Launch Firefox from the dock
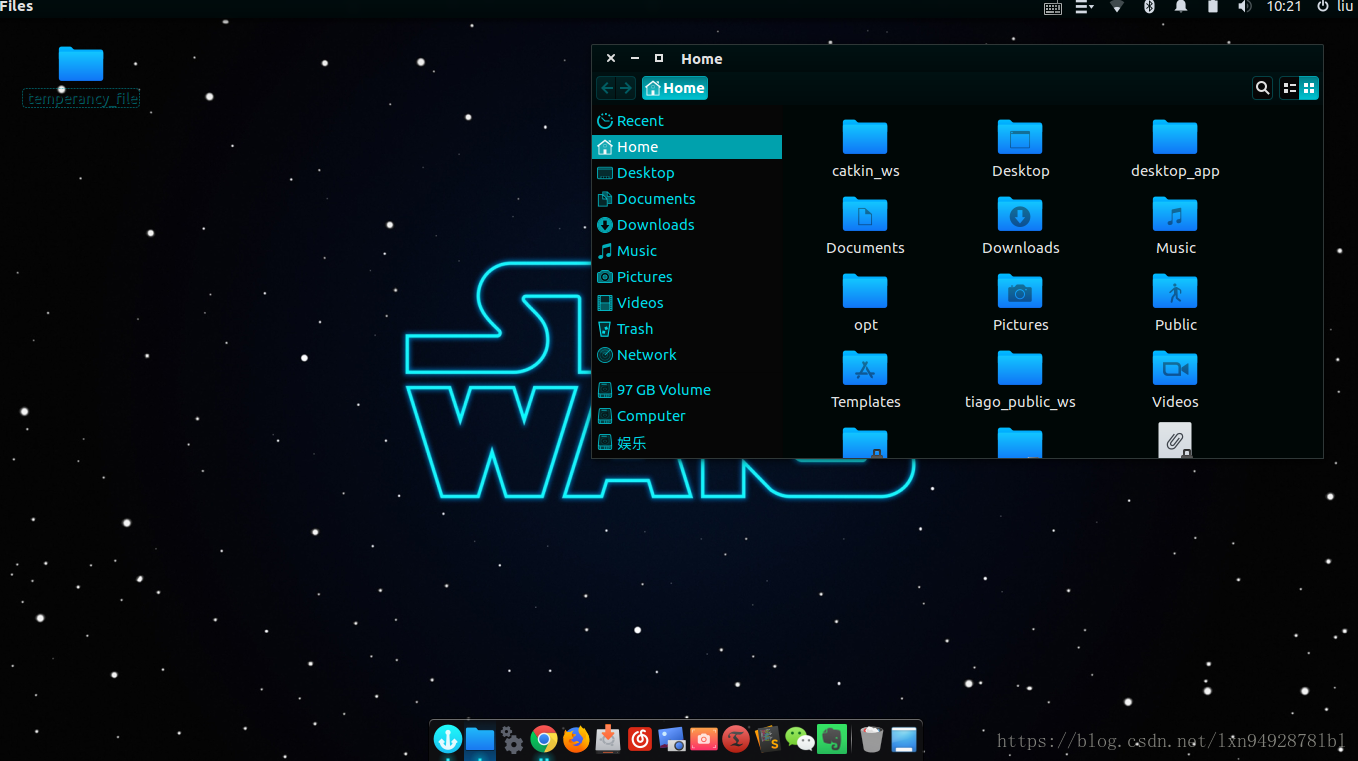Image resolution: width=1358 pixels, height=761 pixels. (x=576, y=739)
